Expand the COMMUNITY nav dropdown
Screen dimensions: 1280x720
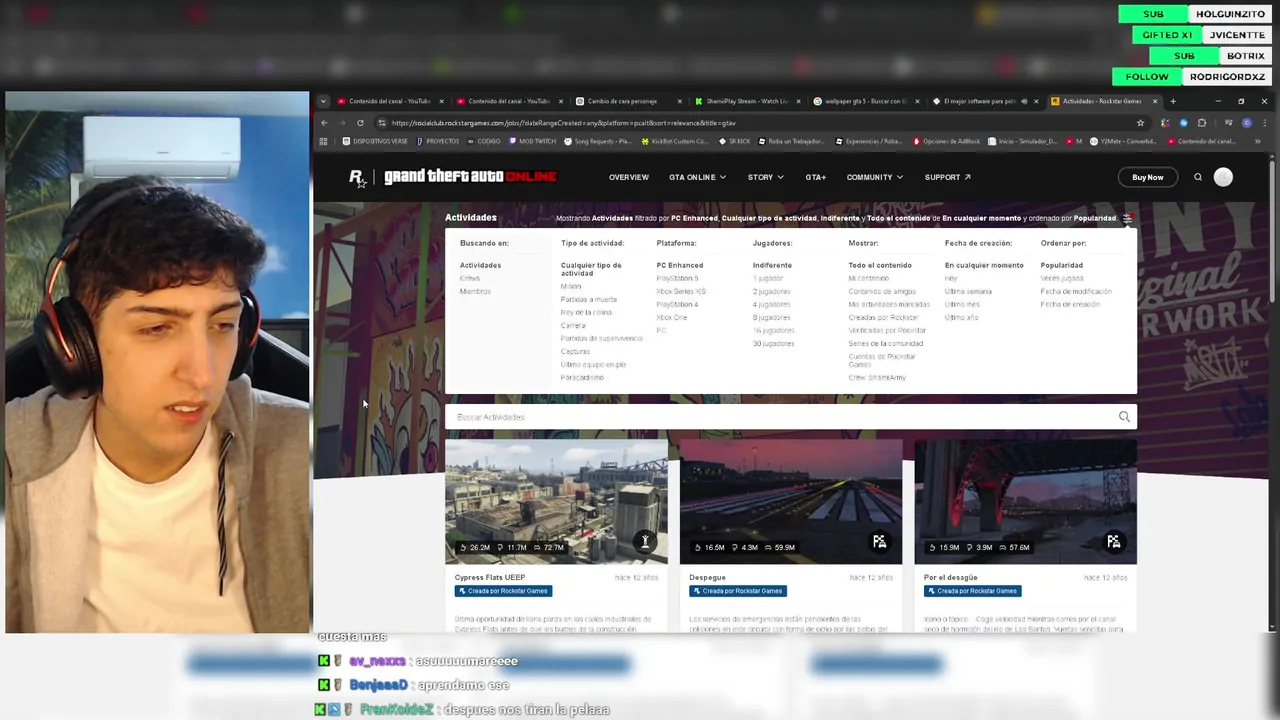(x=874, y=177)
